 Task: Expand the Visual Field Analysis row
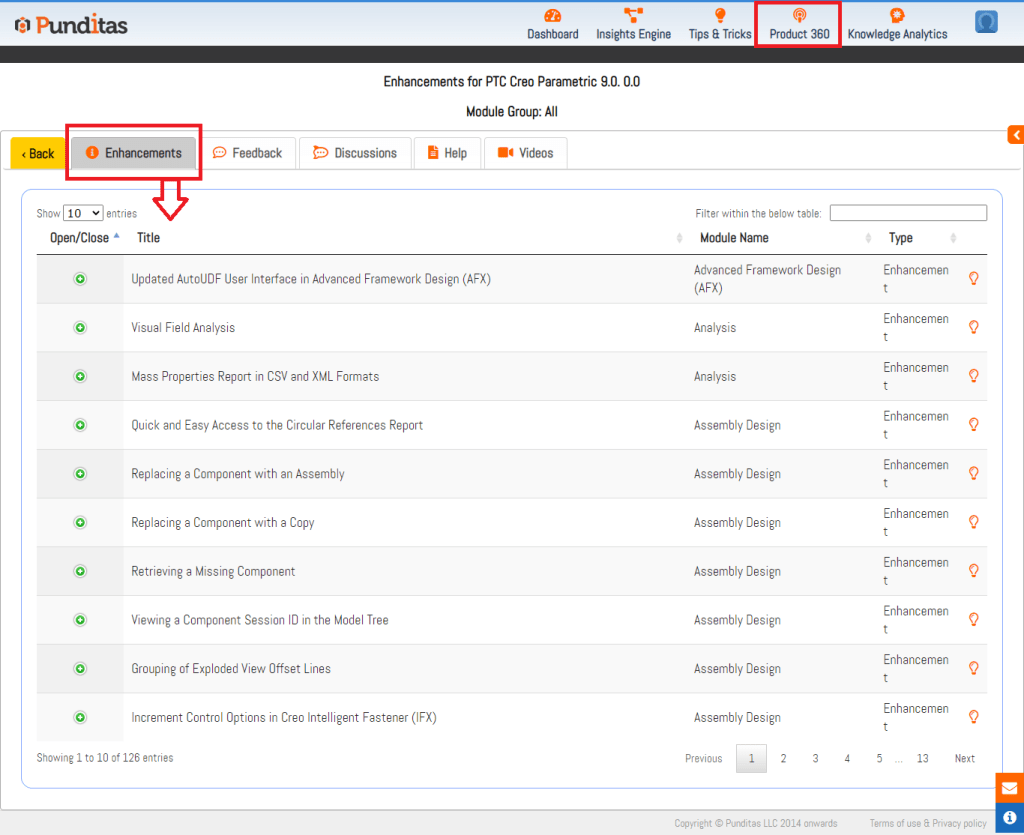coord(80,327)
